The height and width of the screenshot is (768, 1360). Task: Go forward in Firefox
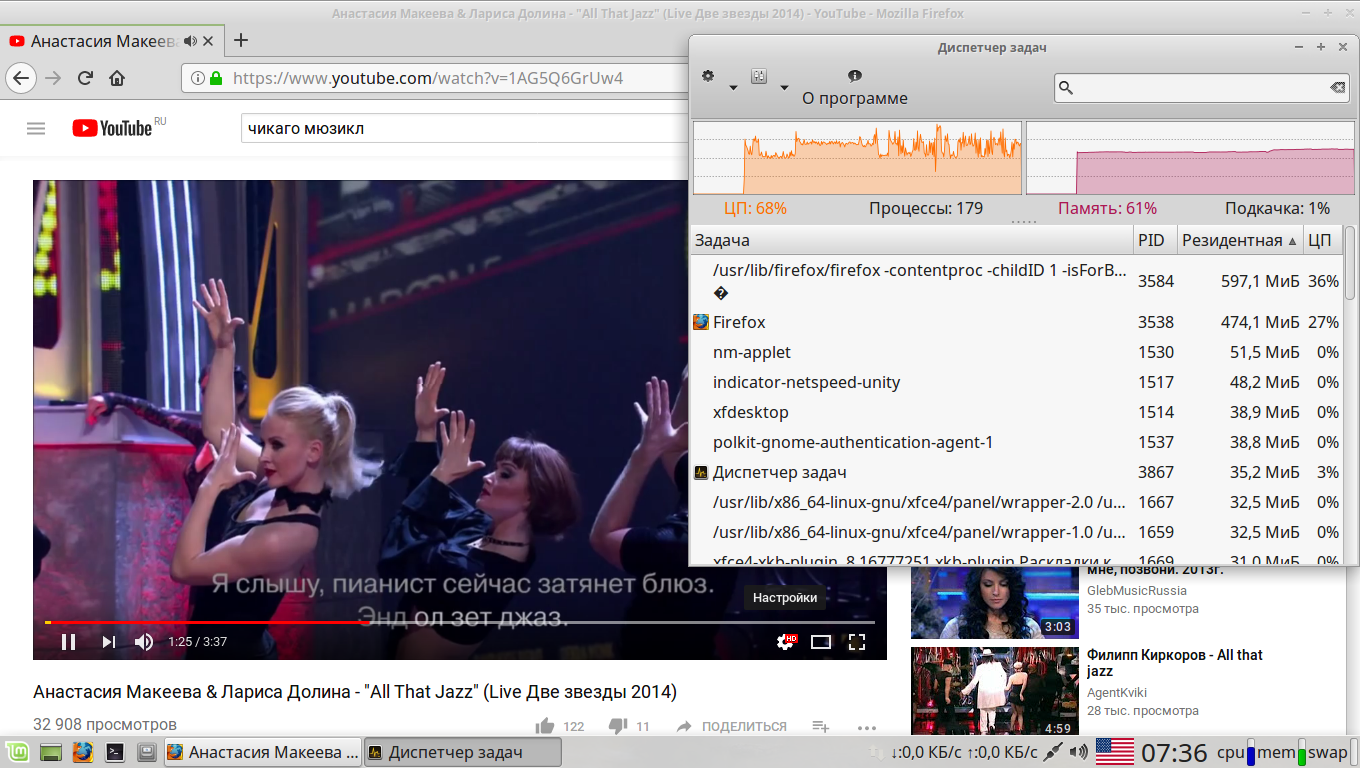pos(53,78)
